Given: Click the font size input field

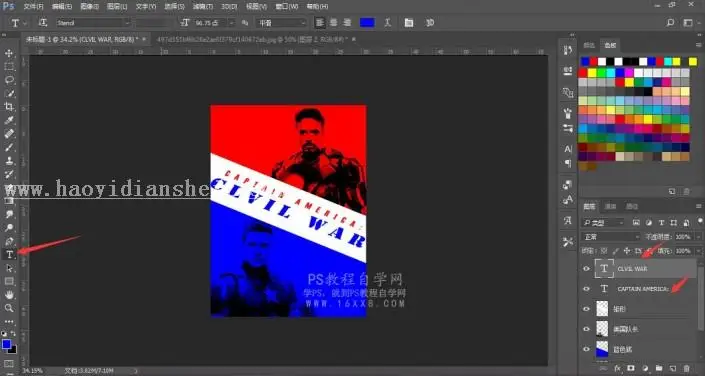Looking at the screenshot, I should coord(210,22).
